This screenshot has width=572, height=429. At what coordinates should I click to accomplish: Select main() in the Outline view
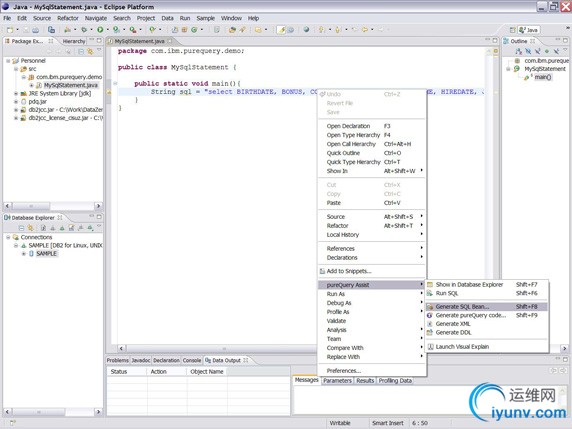point(543,77)
